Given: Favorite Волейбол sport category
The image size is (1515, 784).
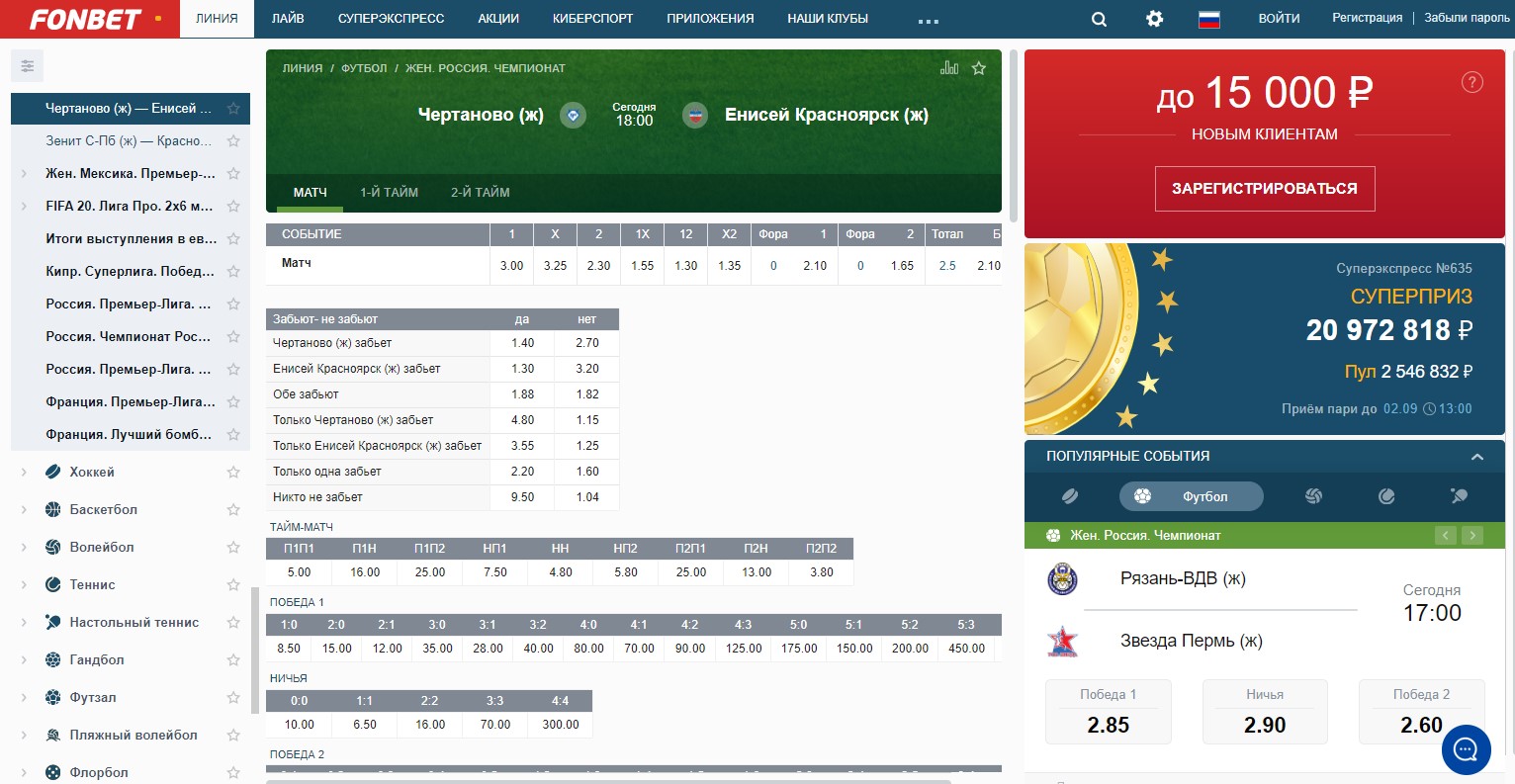Looking at the screenshot, I should pyautogui.click(x=233, y=548).
